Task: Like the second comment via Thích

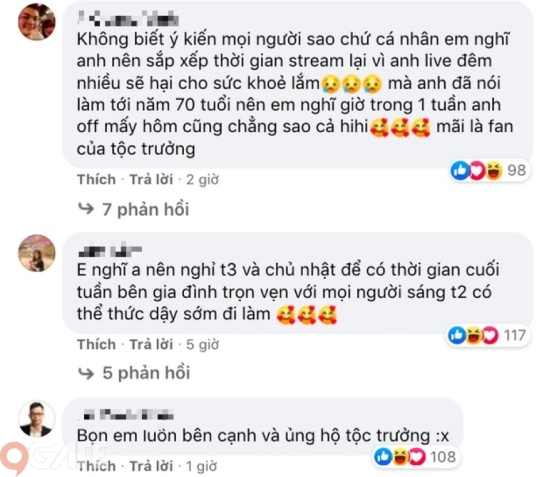Action: click(x=96, y=345)
